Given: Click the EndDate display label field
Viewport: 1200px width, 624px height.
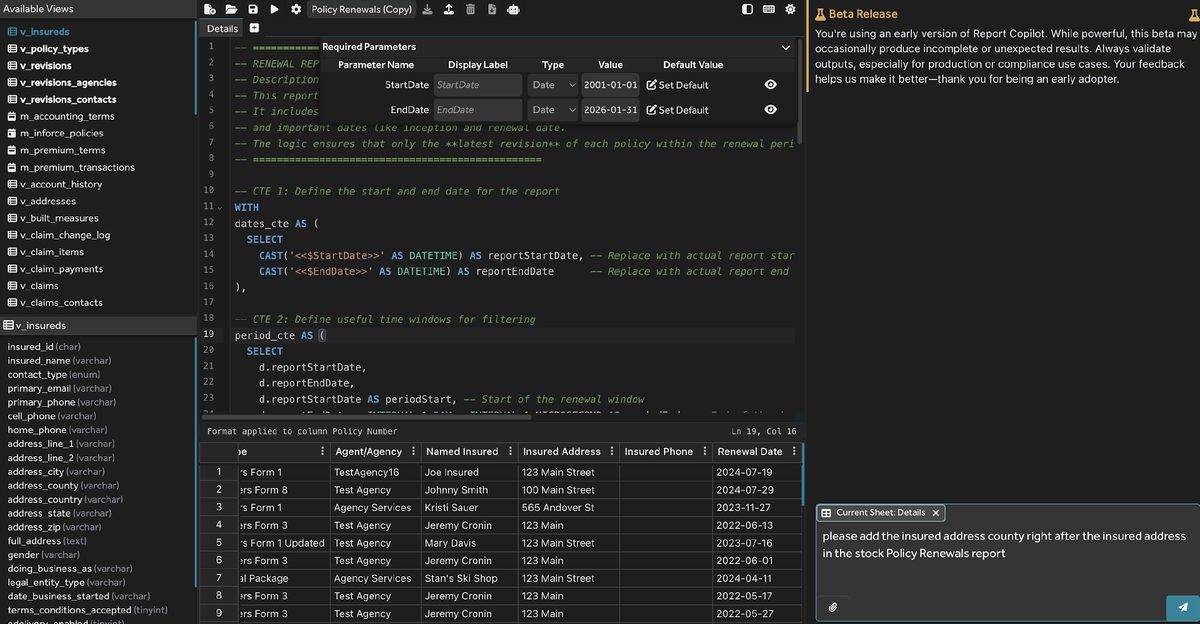Looking at the screenshot, I should pyautogui.click(x=477, y=110).
